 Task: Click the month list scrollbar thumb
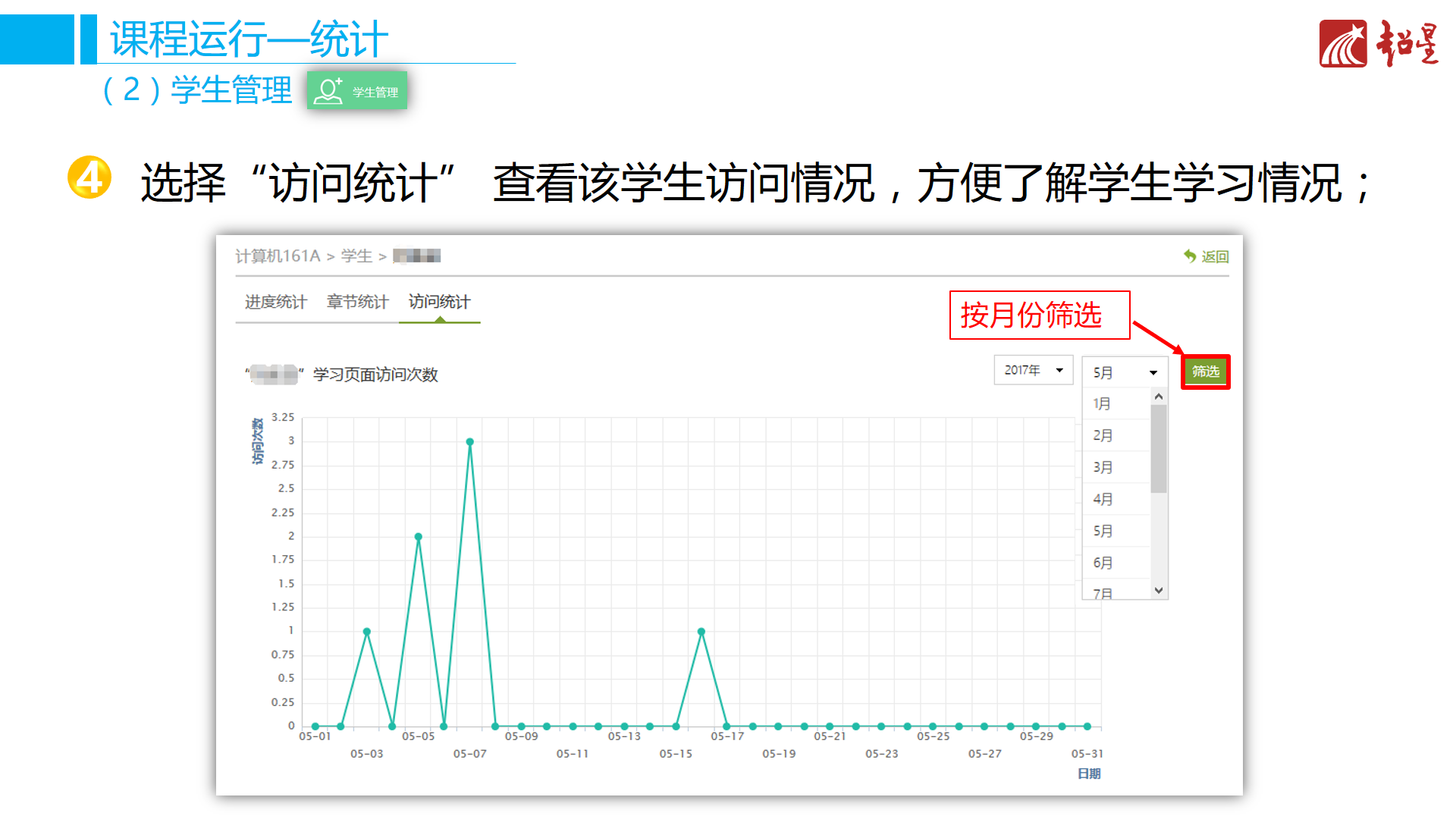1158,449
